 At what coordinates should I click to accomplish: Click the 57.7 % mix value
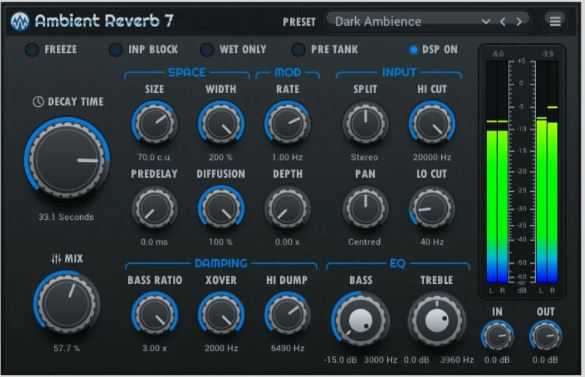[66, 348]
